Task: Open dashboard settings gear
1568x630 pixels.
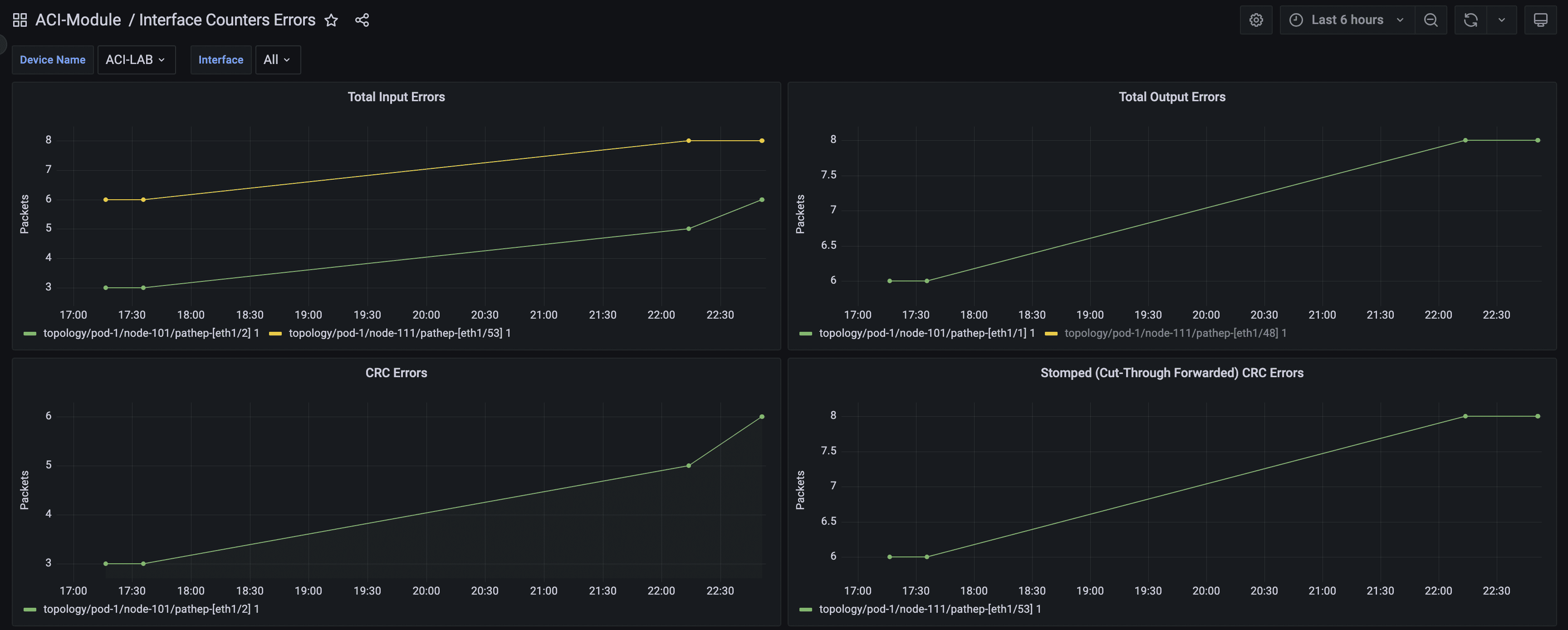Action: tap(1256, 20)
